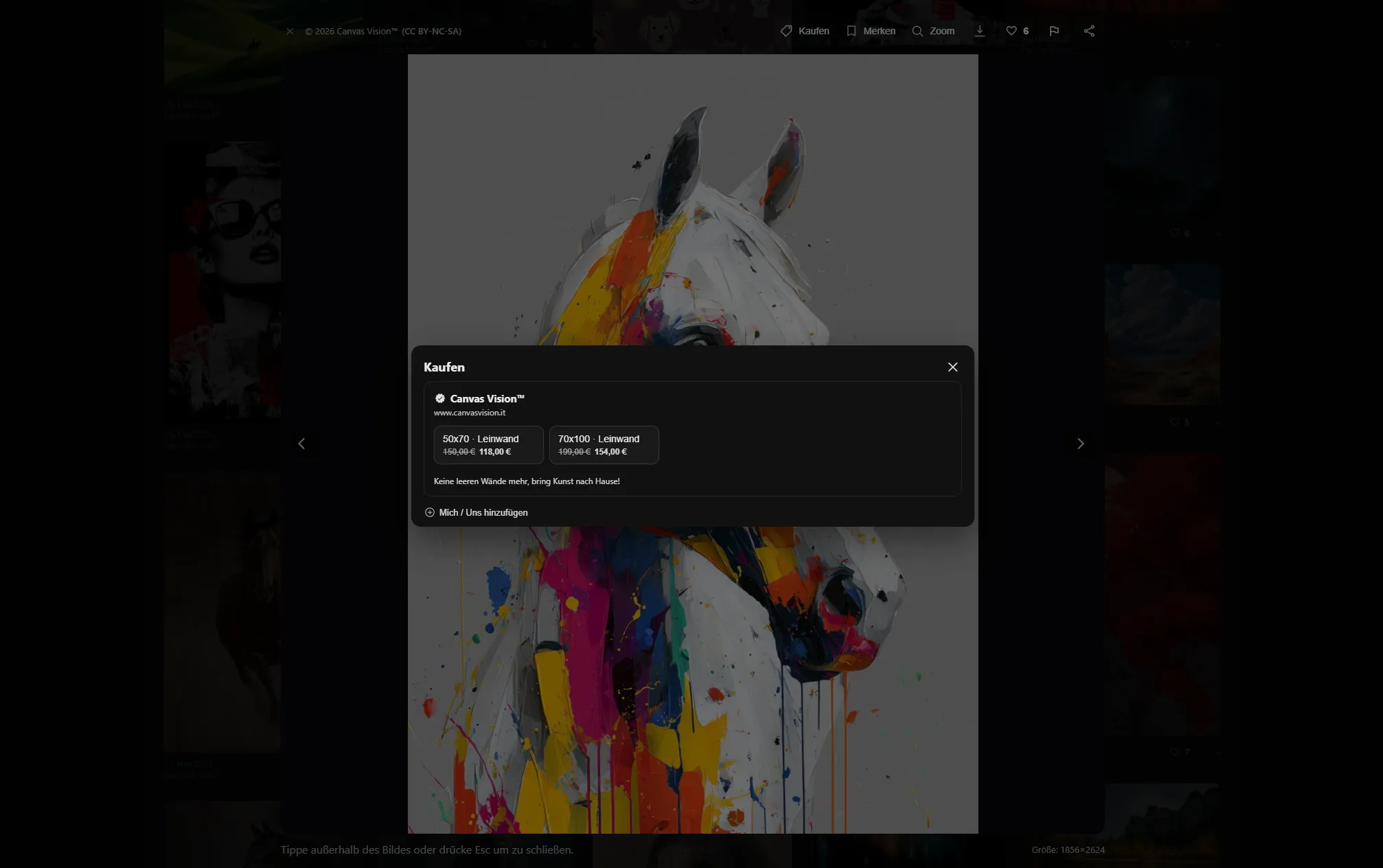This screenshot has width=1383, height=868.
Task: Click the verified badge beside Canvas Vision
Action: point(439,398)
